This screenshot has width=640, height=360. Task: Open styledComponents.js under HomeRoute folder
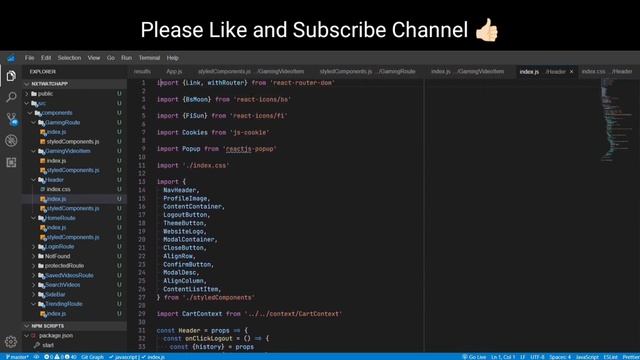pyautogui.click(x=74, y=237)
